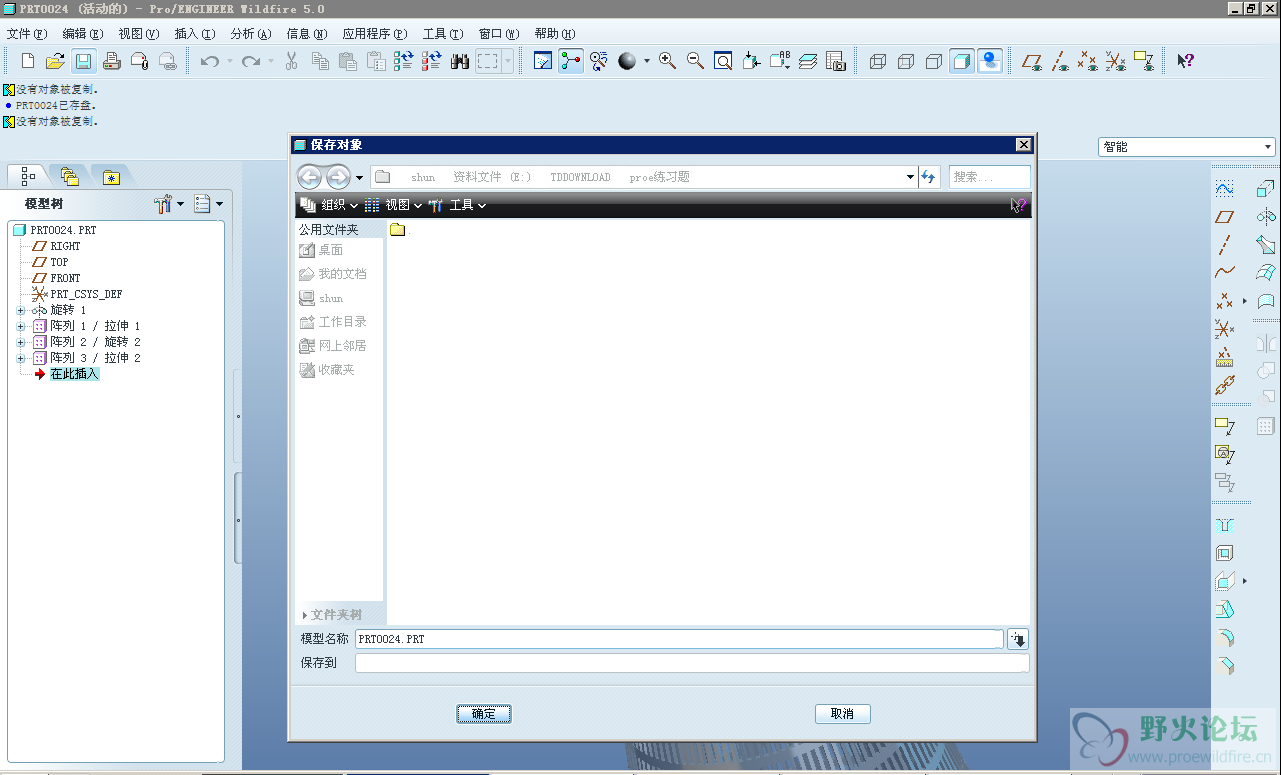Select the Coordinate System tool in right toolbar
The height and width of the screenshot is (775, 1281).
tap(1224, 328)
